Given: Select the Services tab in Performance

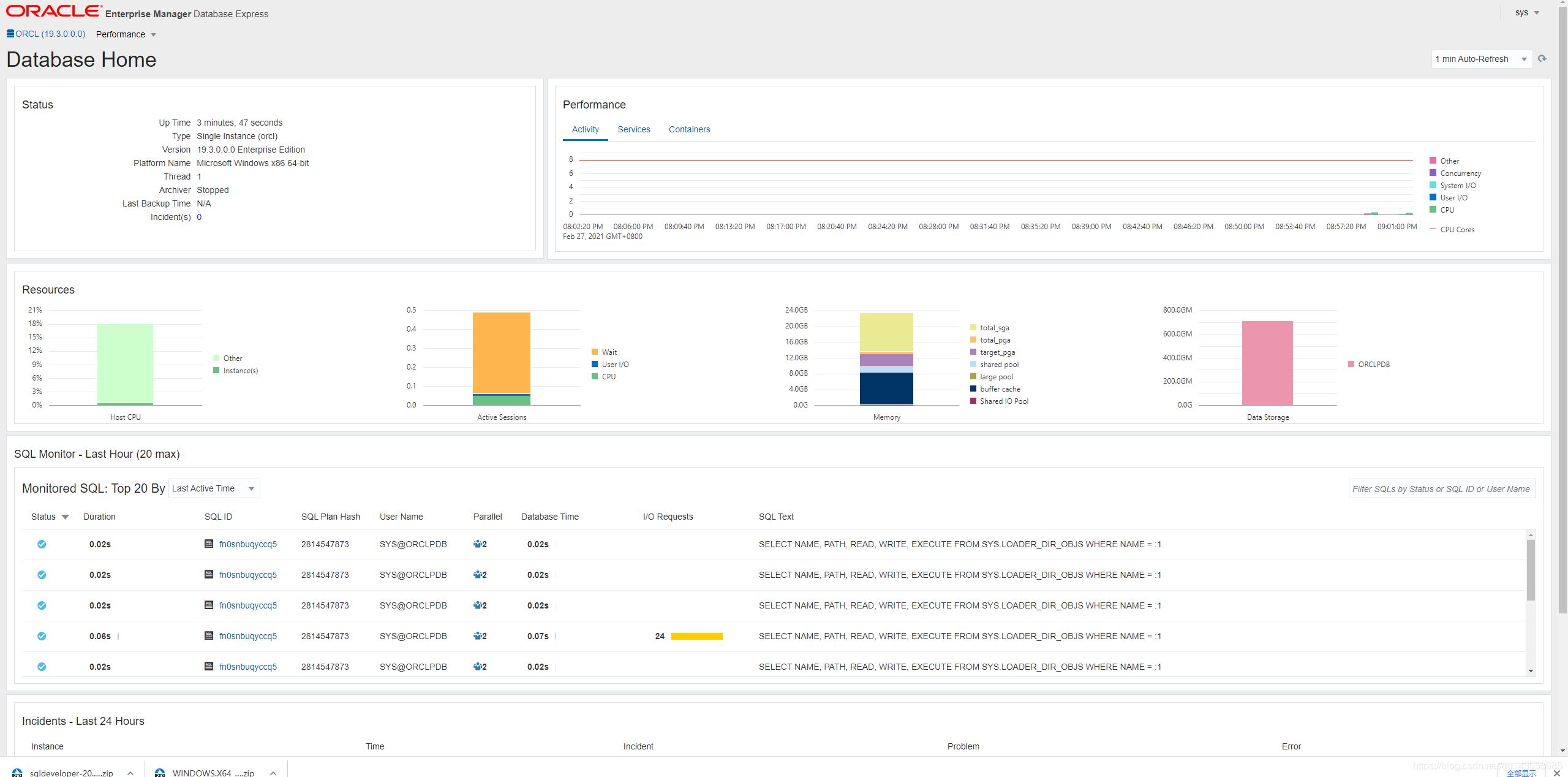Looking at the screenshot, I should 633,128.
